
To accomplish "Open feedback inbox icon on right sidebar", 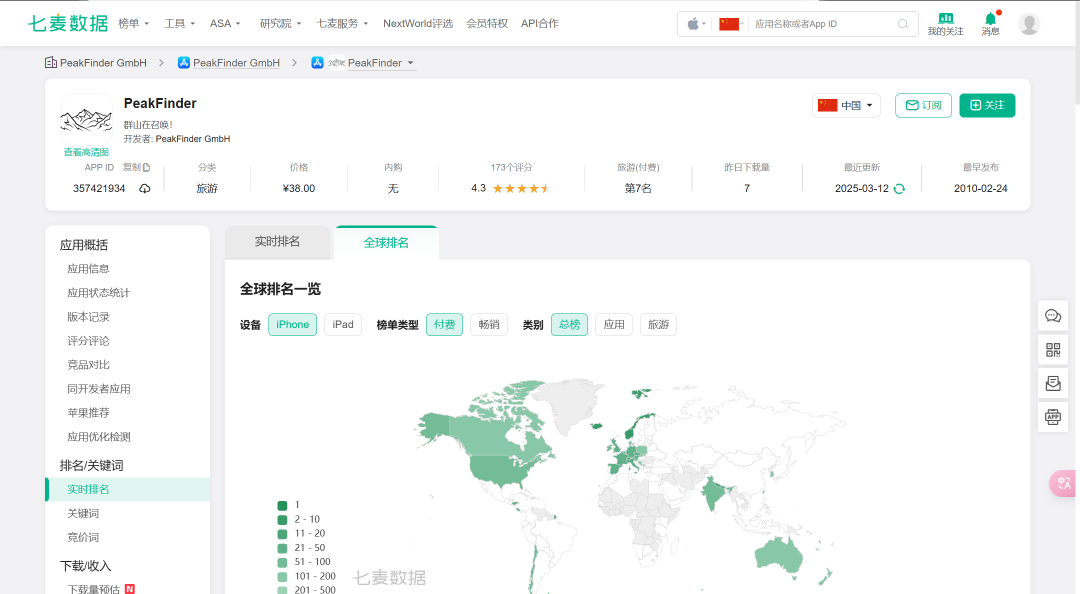I will [1052, 383].
